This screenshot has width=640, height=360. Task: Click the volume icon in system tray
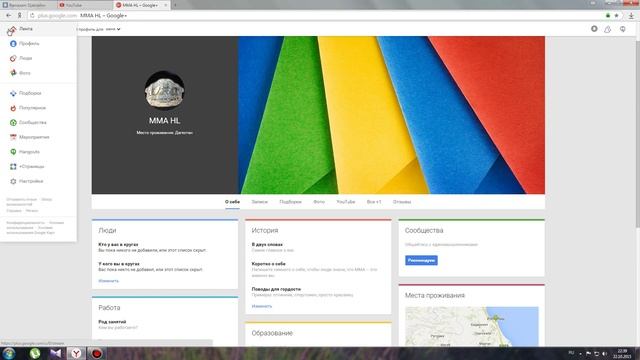point(604,353)
